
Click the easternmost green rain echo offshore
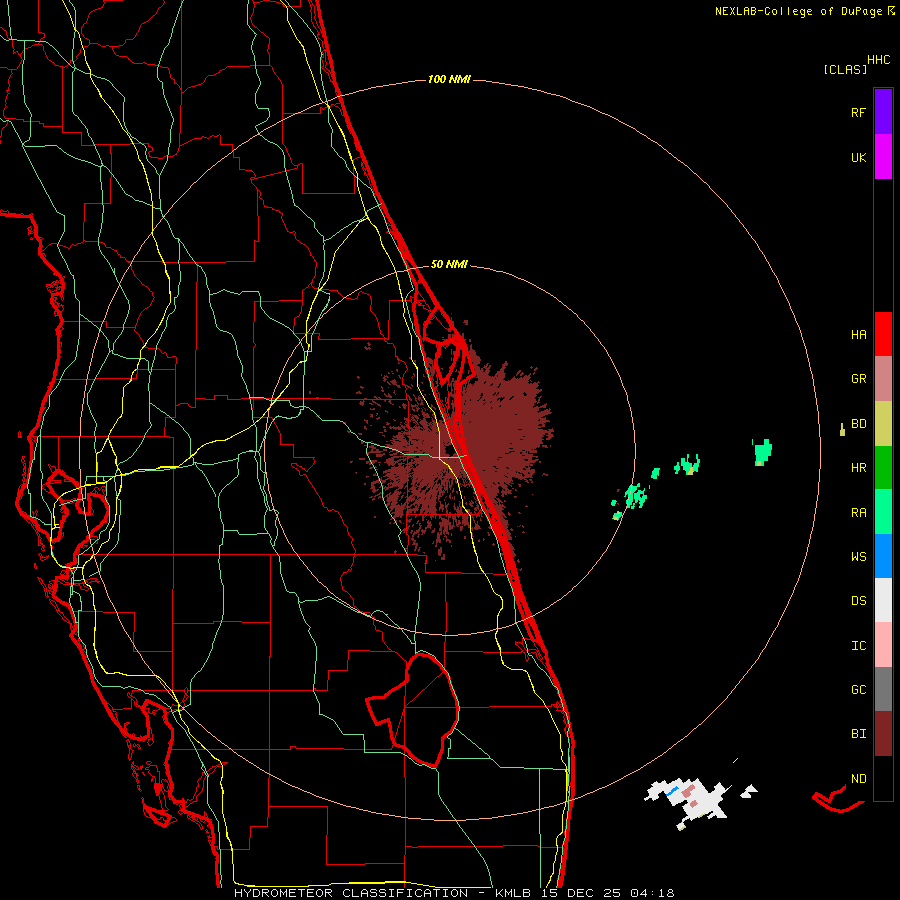pyautogui.click(x=762, y=452)
